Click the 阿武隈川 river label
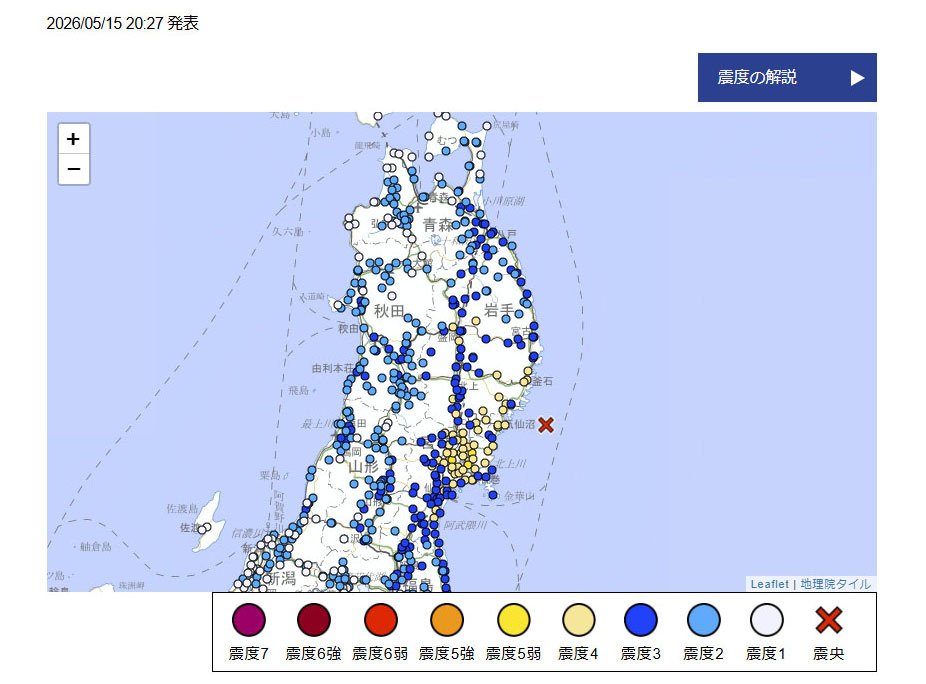 pos(465,525)
